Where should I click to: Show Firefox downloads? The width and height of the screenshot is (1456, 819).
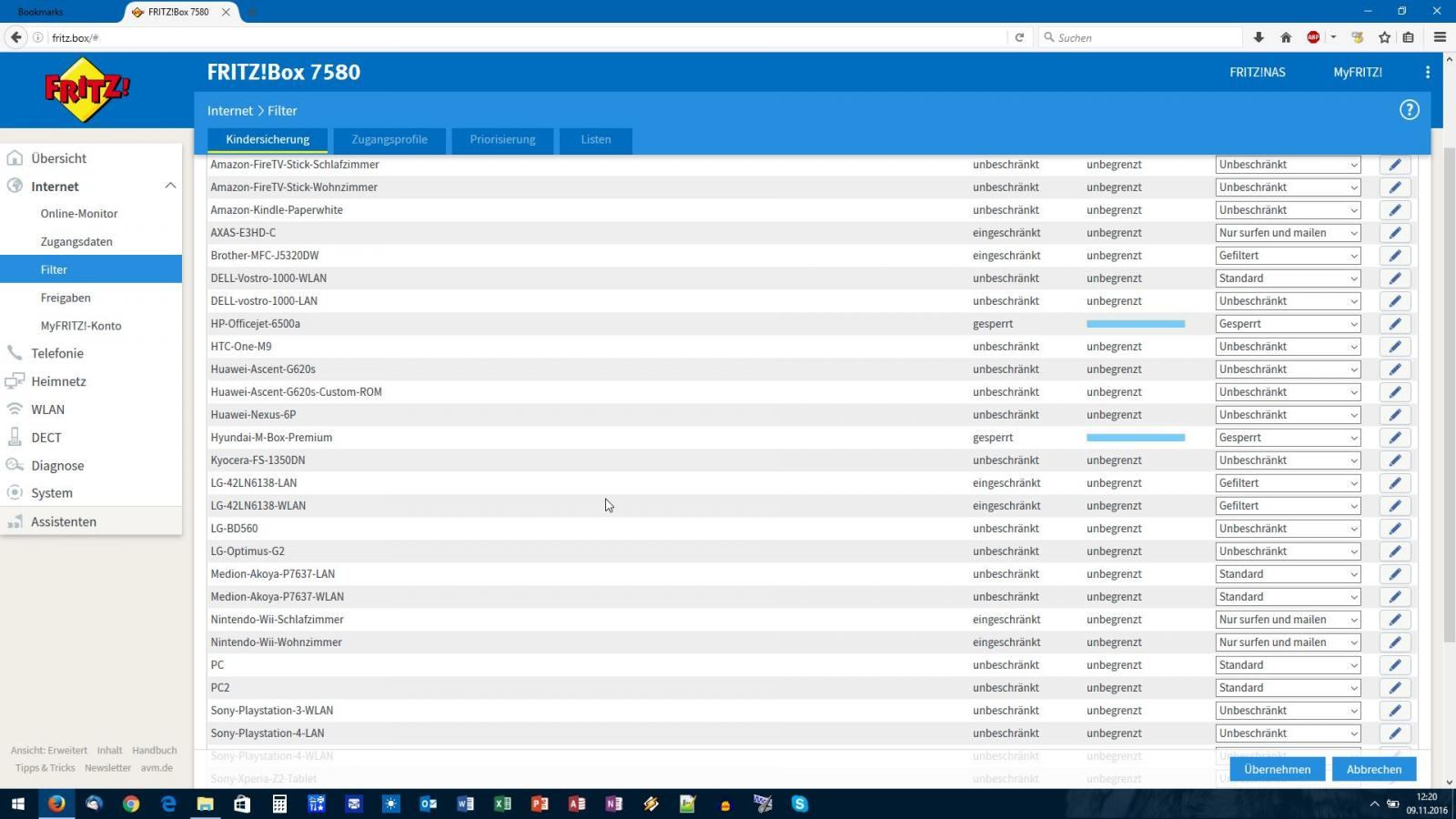tap(1259, 37)
